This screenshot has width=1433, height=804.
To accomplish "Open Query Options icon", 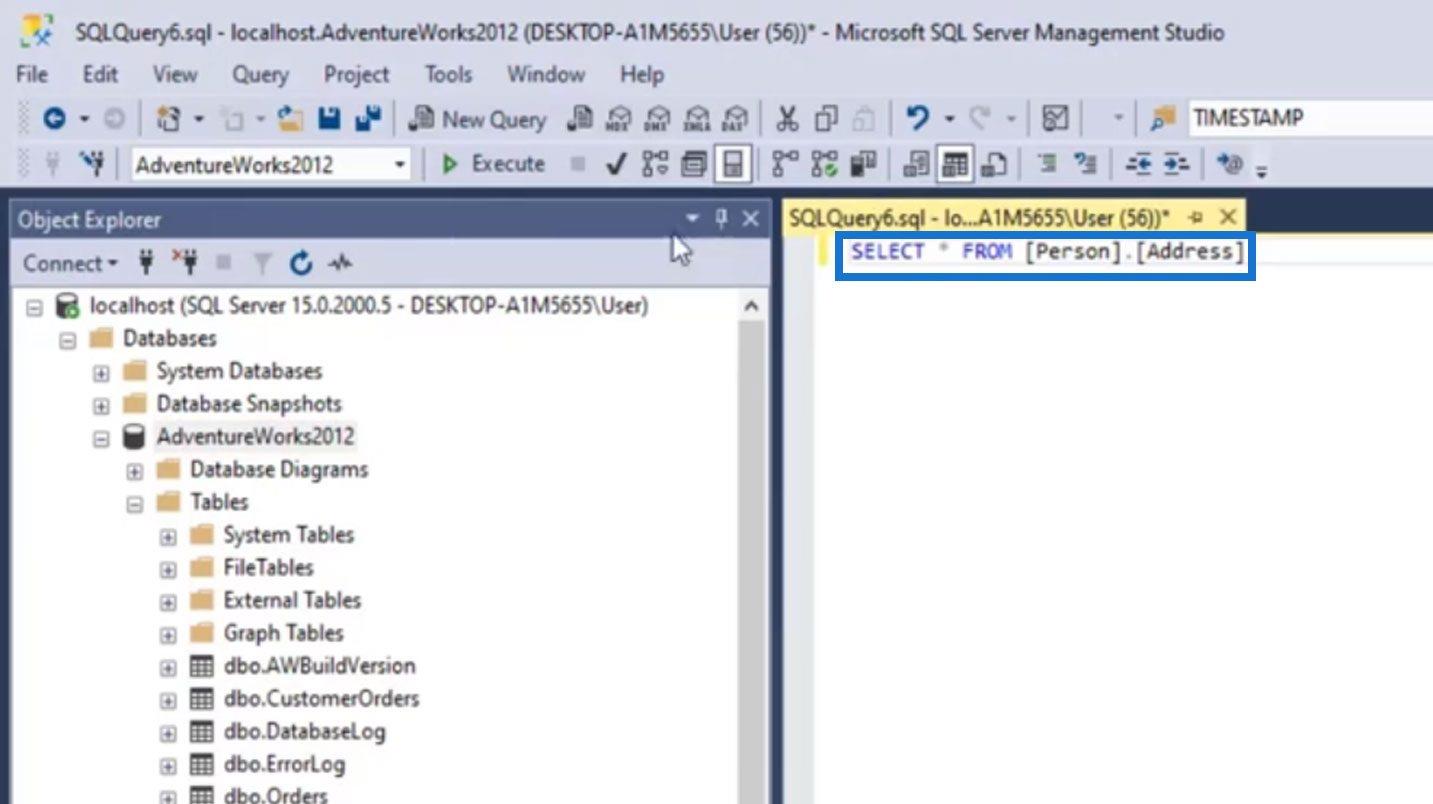I will pos(694,164).
